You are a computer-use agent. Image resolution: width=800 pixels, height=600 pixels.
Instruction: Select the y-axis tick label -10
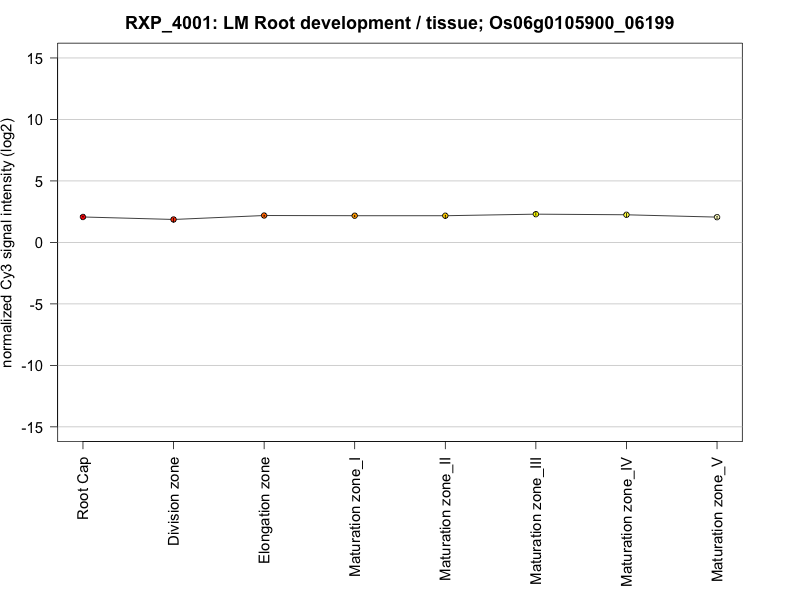click(x=32, y=365)
